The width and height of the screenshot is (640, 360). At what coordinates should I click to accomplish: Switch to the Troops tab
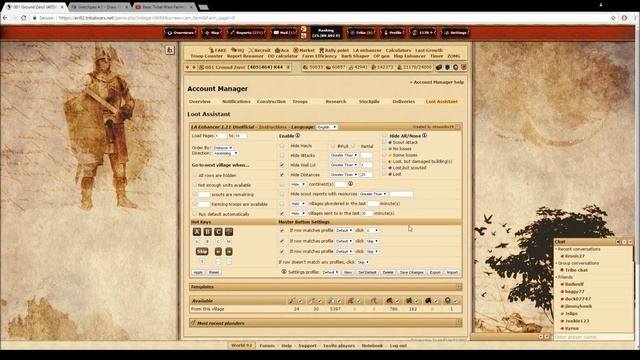pos(300,101)
